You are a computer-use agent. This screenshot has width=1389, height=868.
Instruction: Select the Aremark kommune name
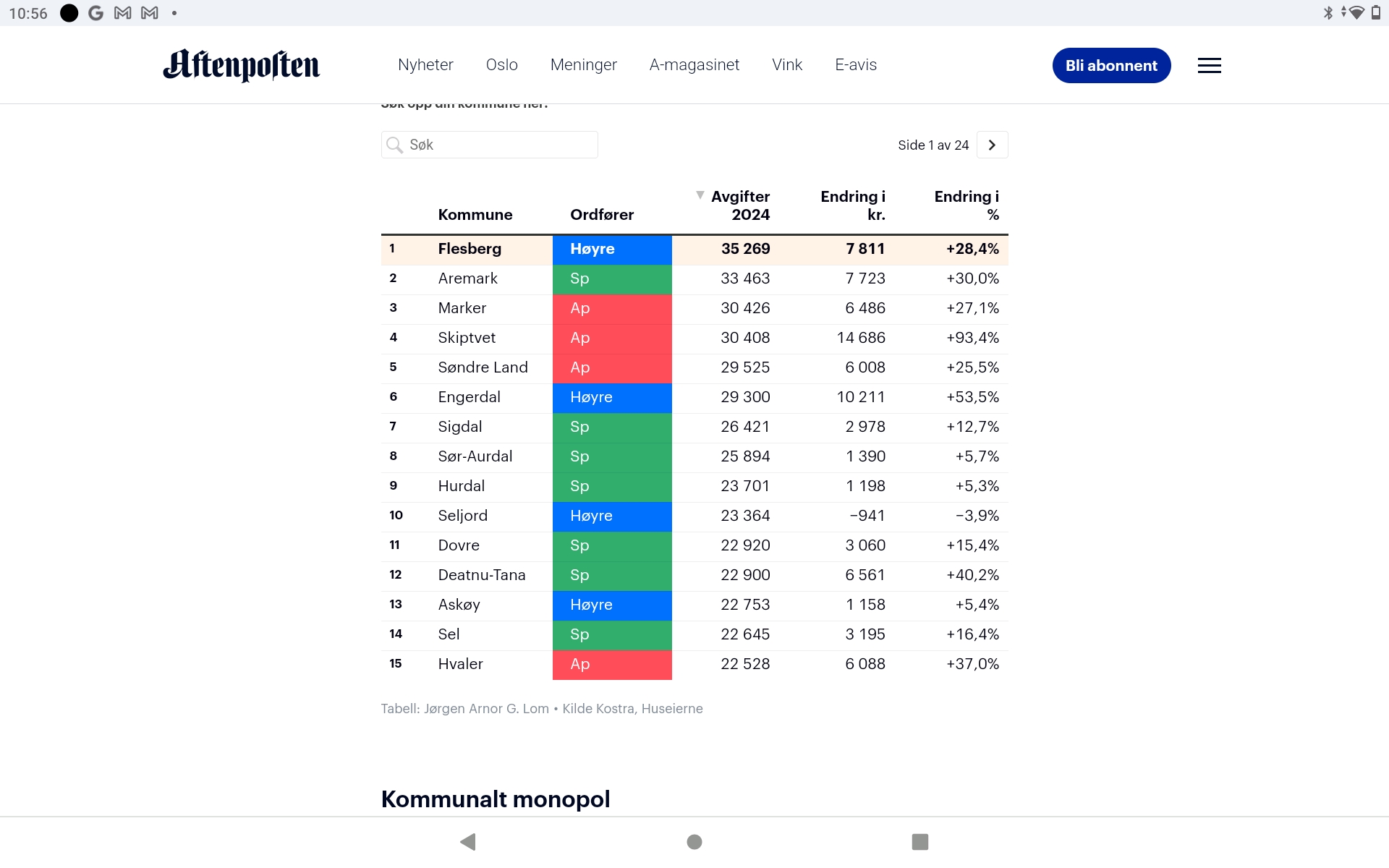[x=468, y=278]
